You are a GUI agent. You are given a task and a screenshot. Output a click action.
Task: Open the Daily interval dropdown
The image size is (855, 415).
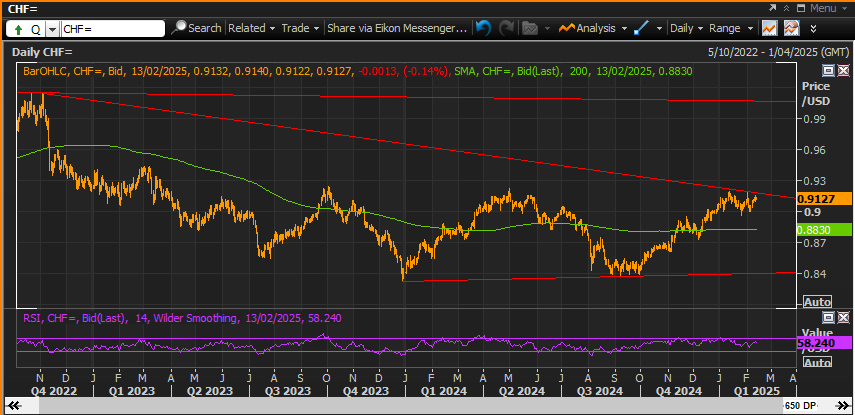687,28
